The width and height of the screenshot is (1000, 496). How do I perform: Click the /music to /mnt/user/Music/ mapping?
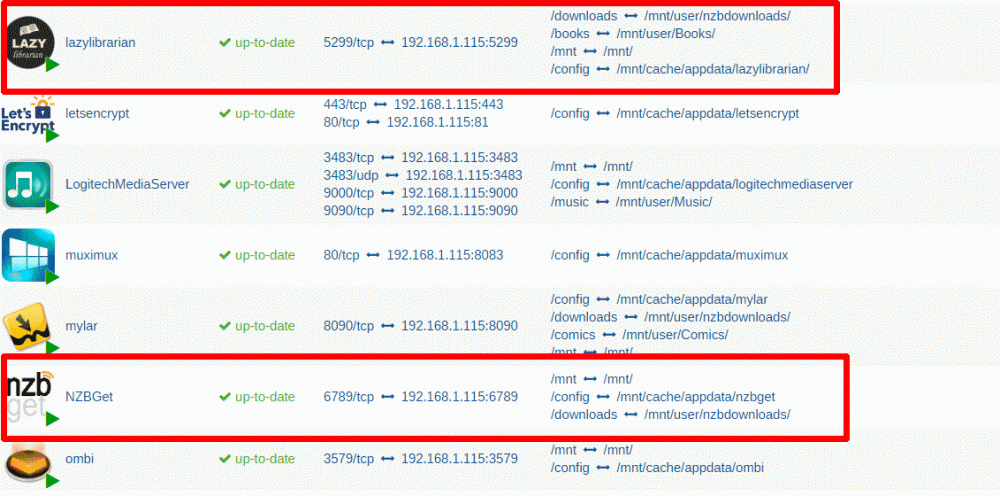point(631,202)
